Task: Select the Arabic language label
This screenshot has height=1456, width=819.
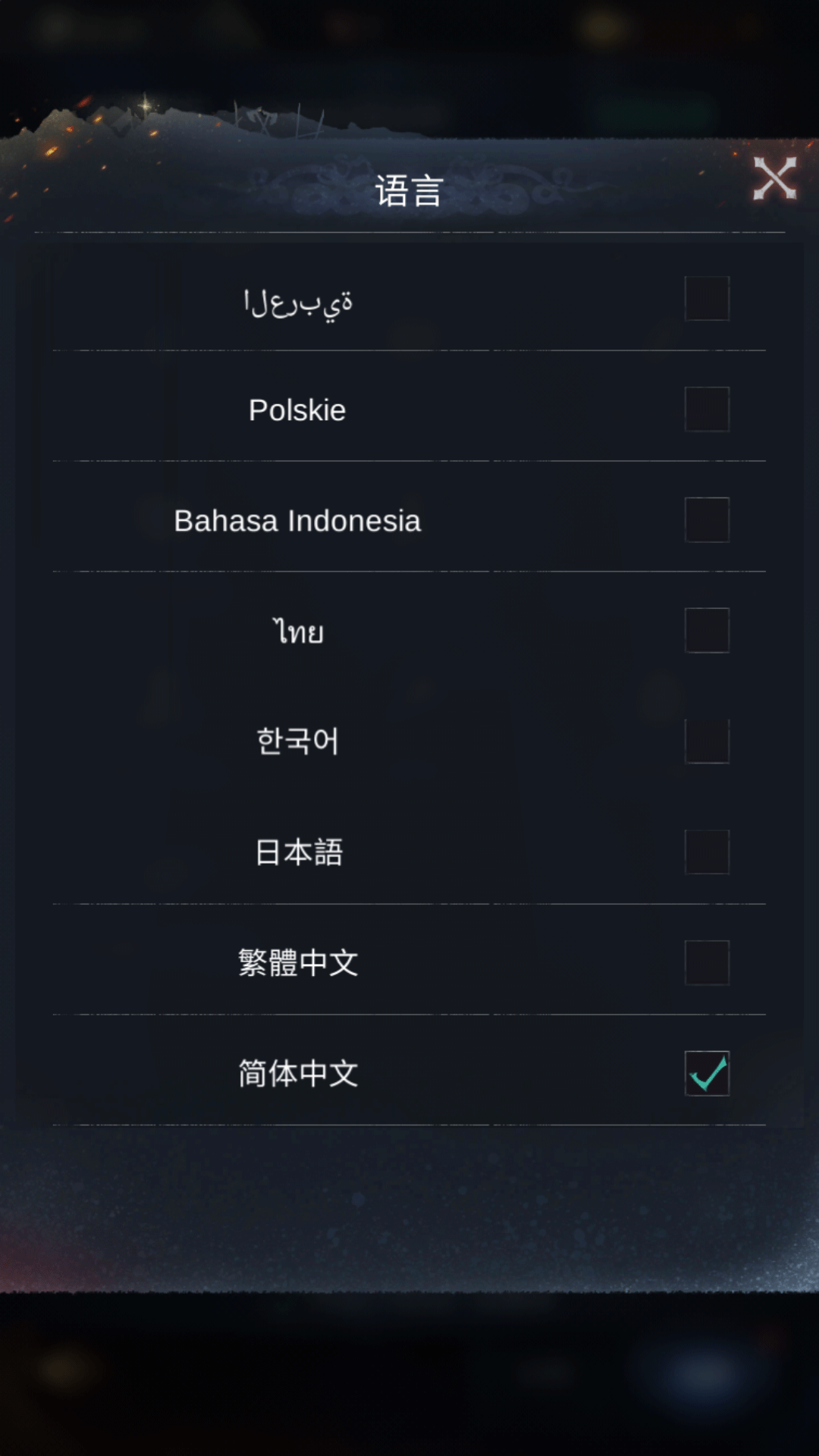Action: coord(298,303)
